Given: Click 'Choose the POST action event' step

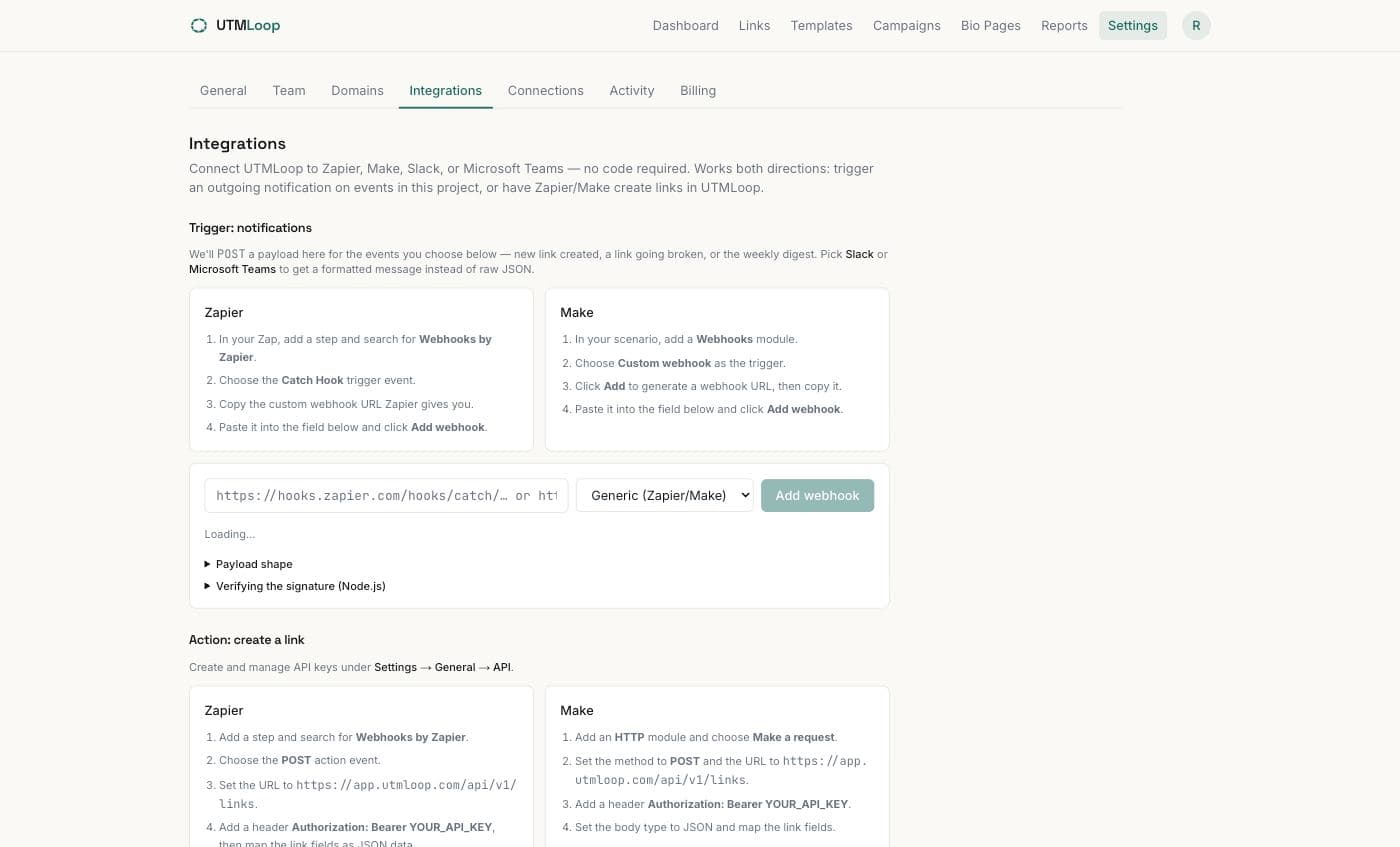Looking at the screenshot, I should [300, 760].
